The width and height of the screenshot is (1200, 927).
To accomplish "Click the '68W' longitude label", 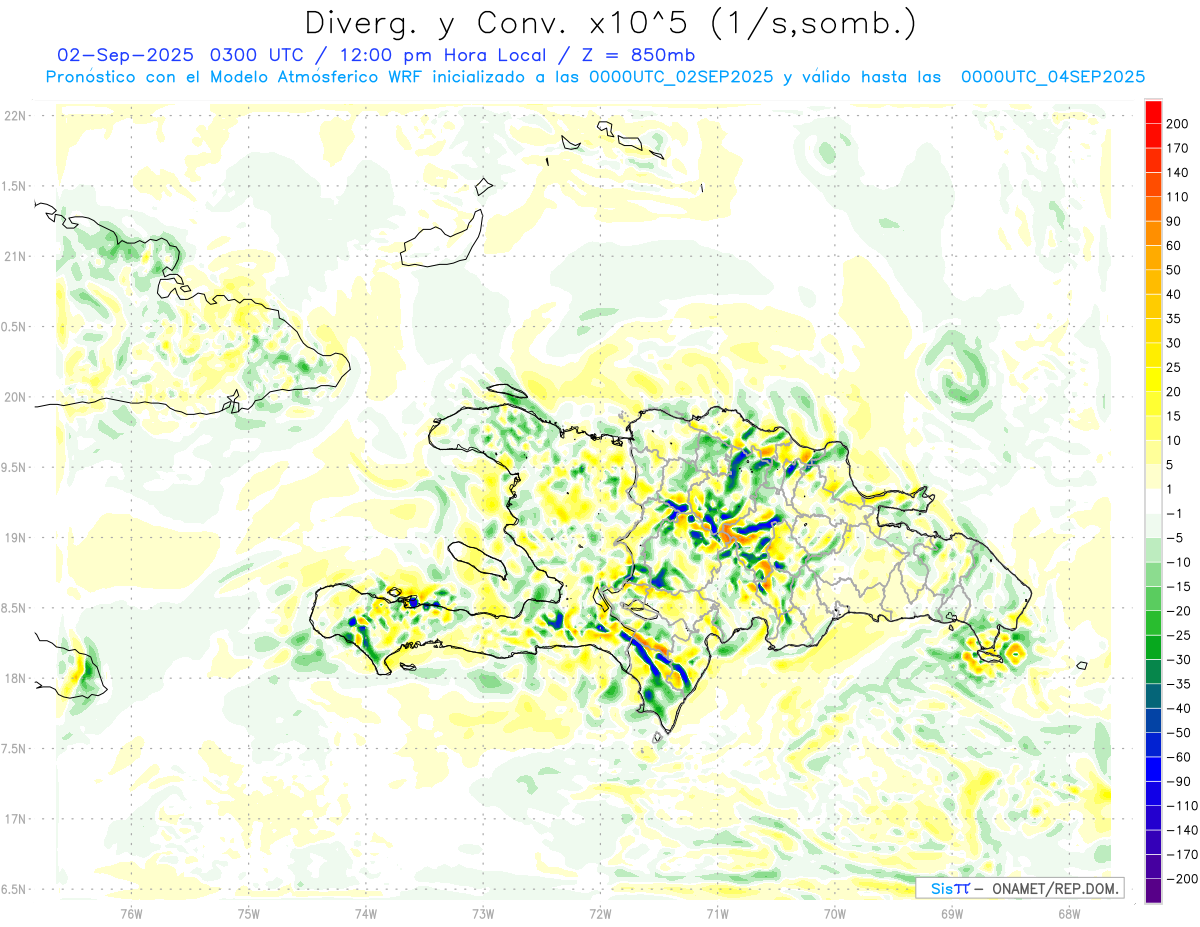I will pyautogui.click(x=1068, y=913).
